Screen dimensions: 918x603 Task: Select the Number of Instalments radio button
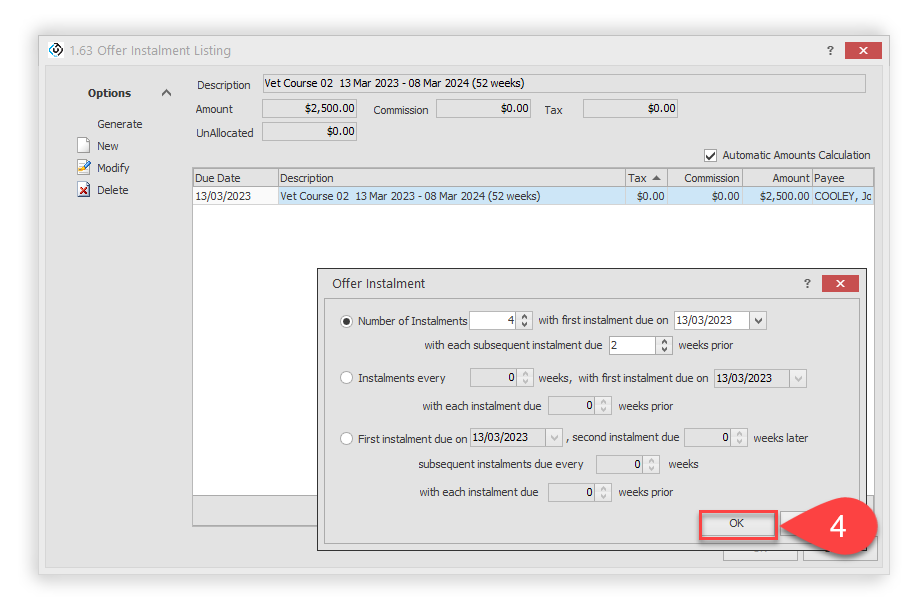(x=347, y=321)
